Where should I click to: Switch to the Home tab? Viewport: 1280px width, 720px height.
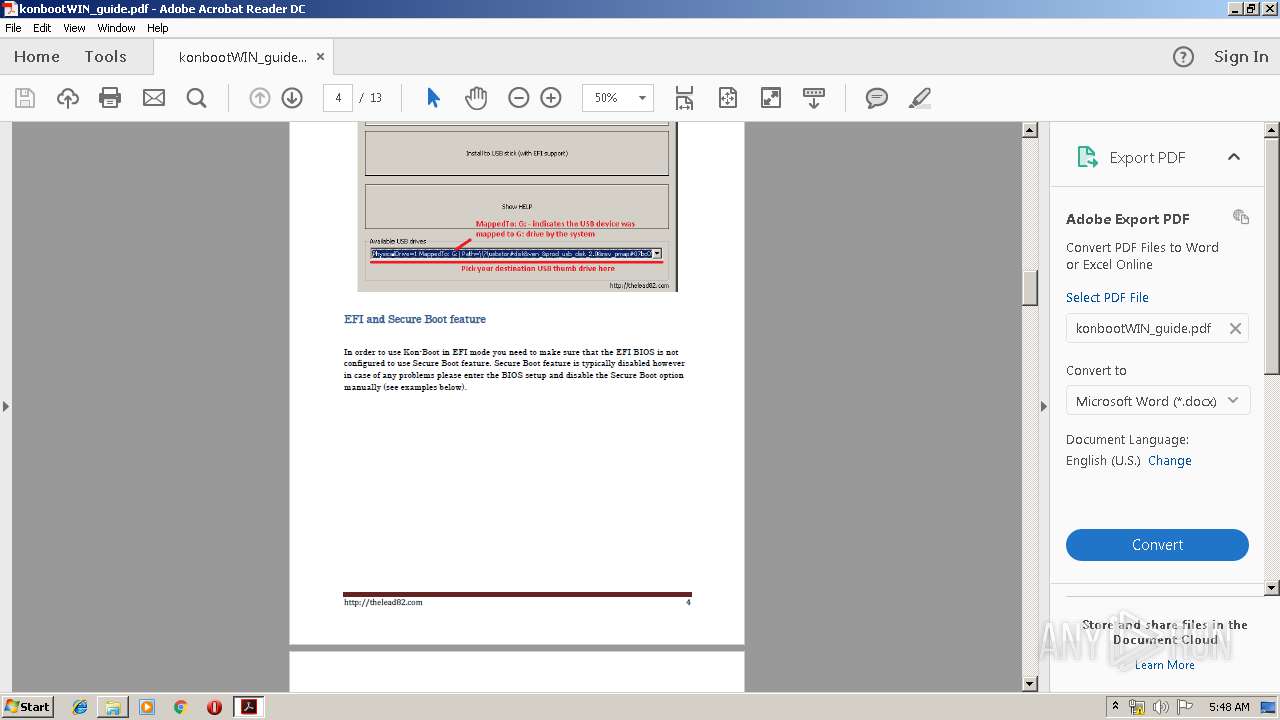tap(37, 57)
